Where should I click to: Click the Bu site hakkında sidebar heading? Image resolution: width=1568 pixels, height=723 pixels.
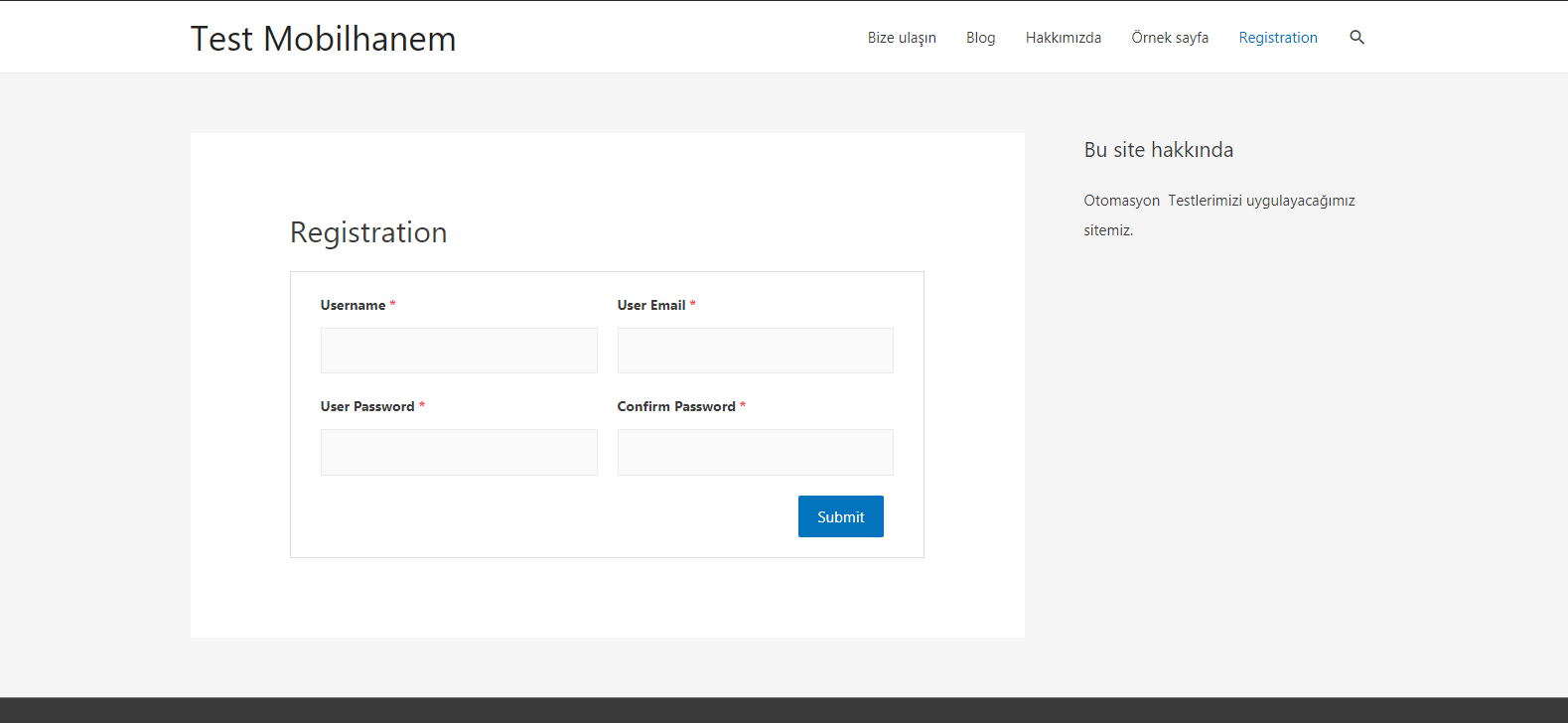tap(1158, 150)
